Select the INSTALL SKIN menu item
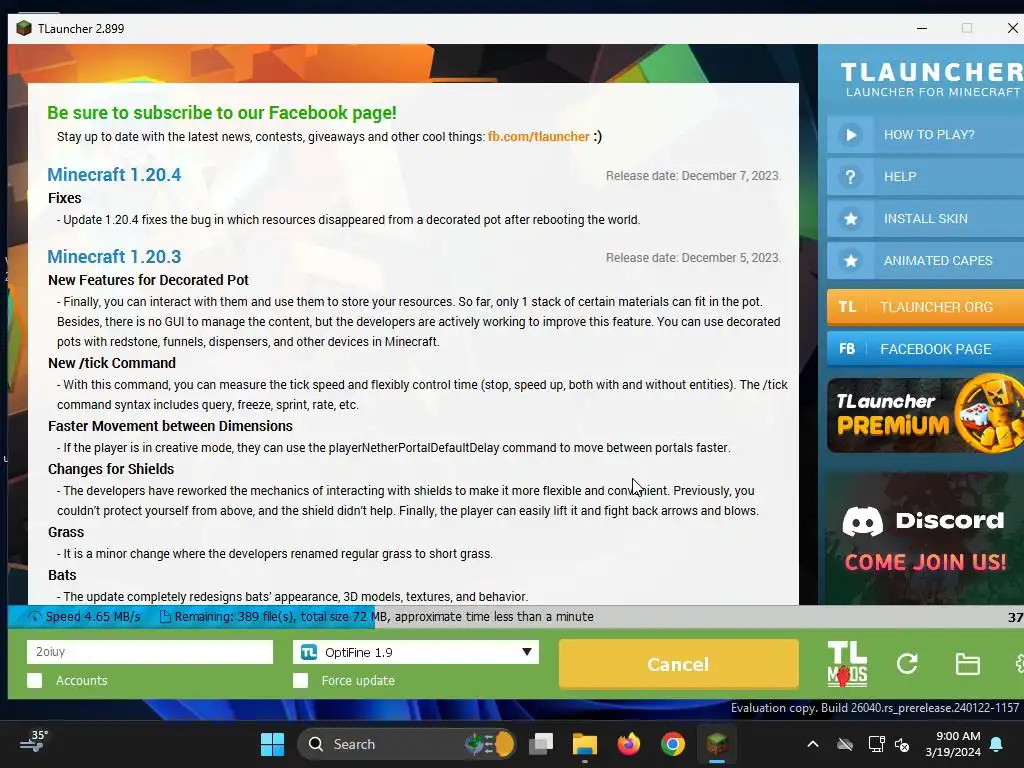Screen dimensions: 1024x768 [925, 219]
